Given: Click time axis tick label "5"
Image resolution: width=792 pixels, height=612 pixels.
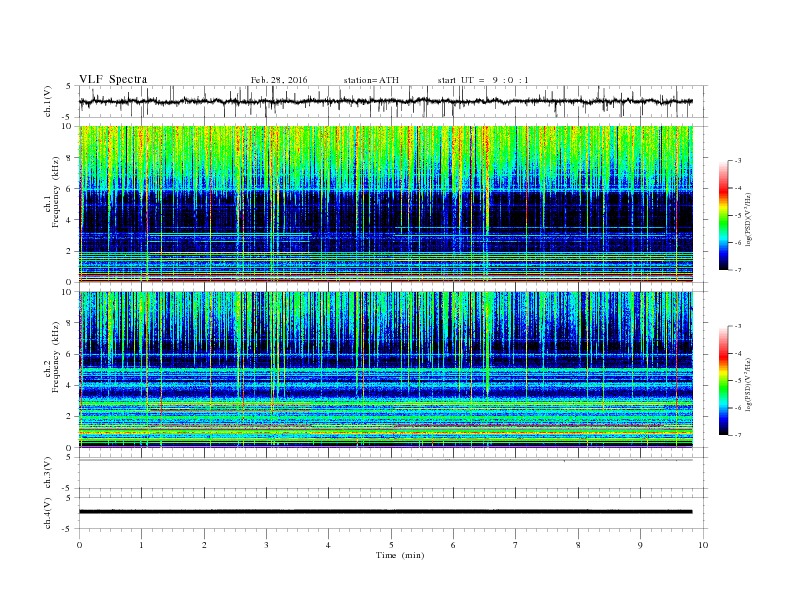Looking at the screenshot, I should [391, 545].
